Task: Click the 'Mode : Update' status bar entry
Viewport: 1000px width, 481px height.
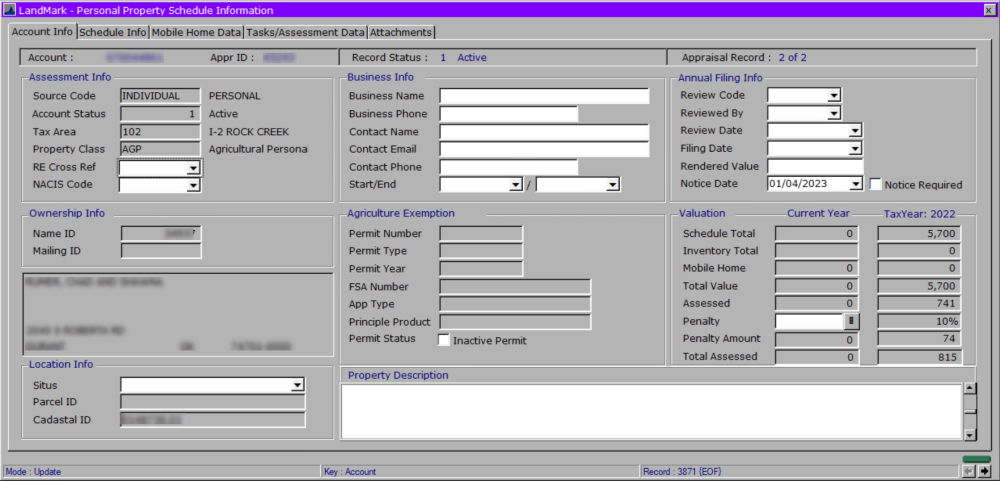Action: tap(33, 472)
